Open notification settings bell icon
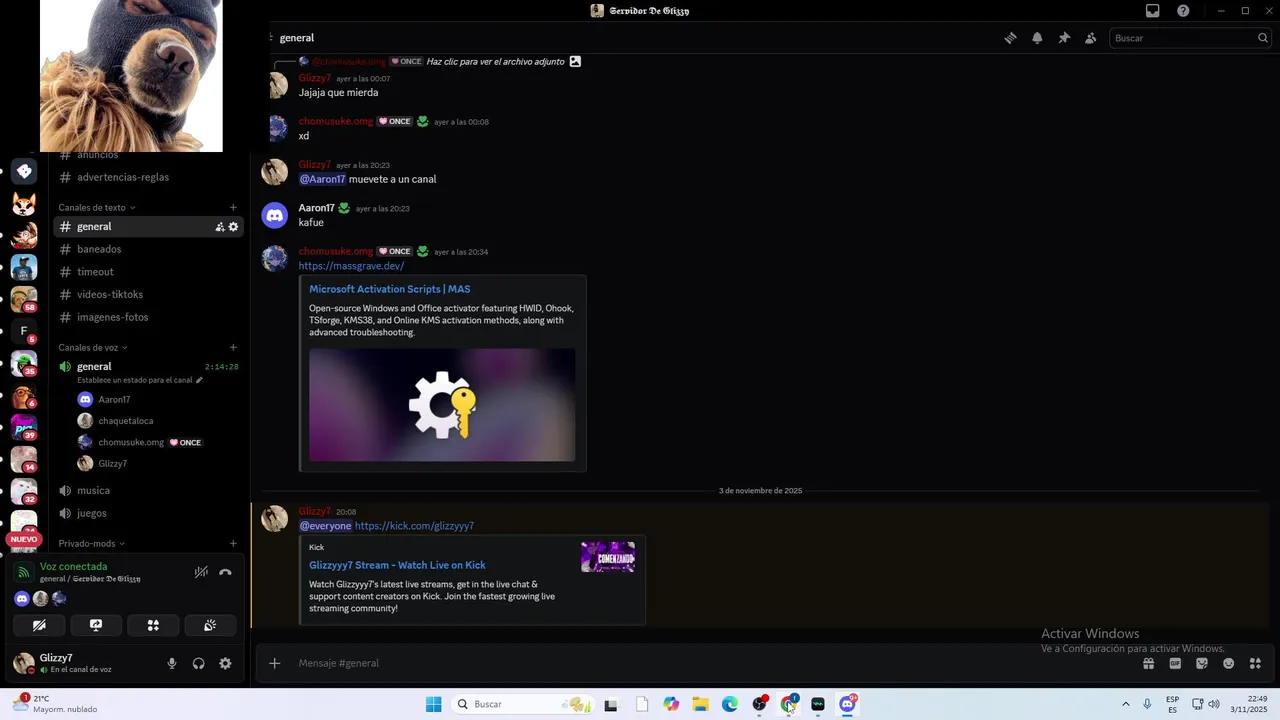 tap(1037, 38)
